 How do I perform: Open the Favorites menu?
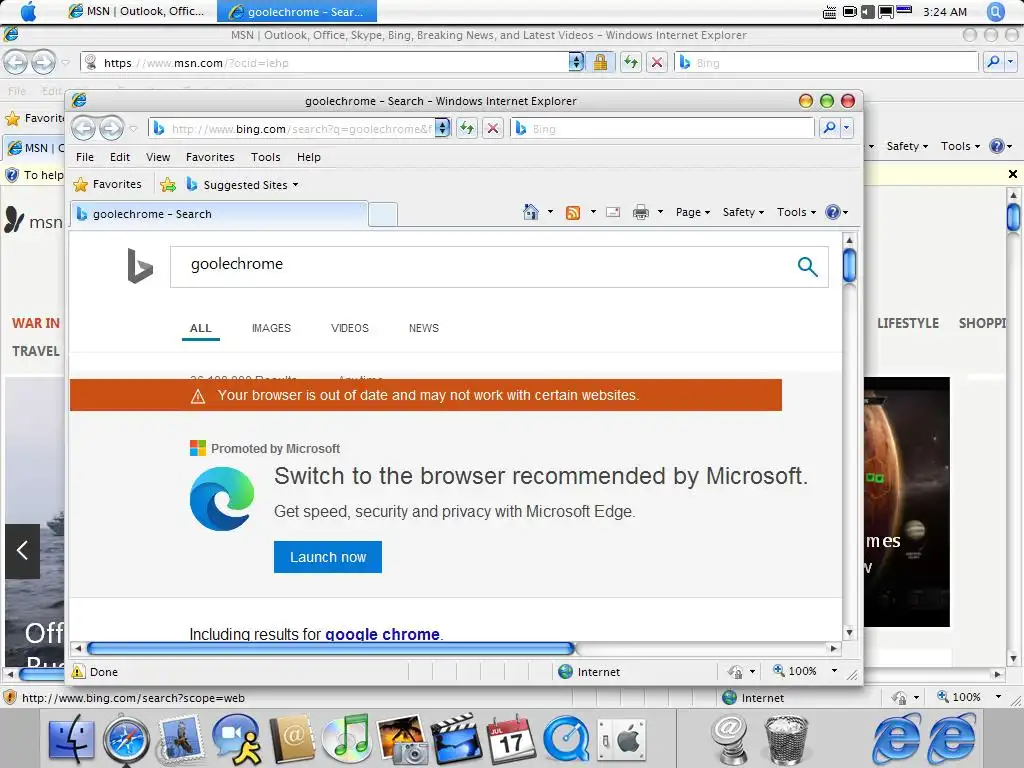[210, 157]
